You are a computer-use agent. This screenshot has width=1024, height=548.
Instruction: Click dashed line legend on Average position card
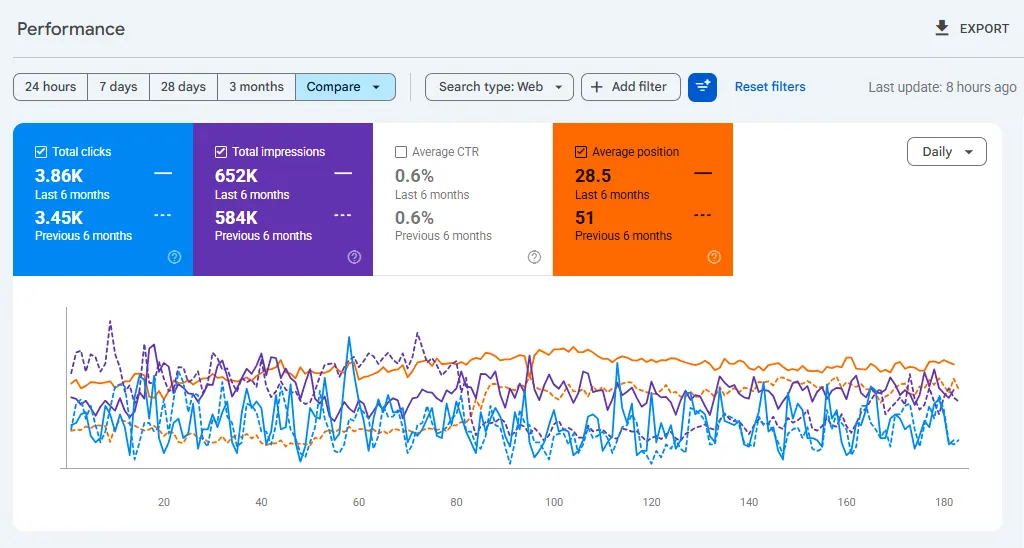click(703, 216)
